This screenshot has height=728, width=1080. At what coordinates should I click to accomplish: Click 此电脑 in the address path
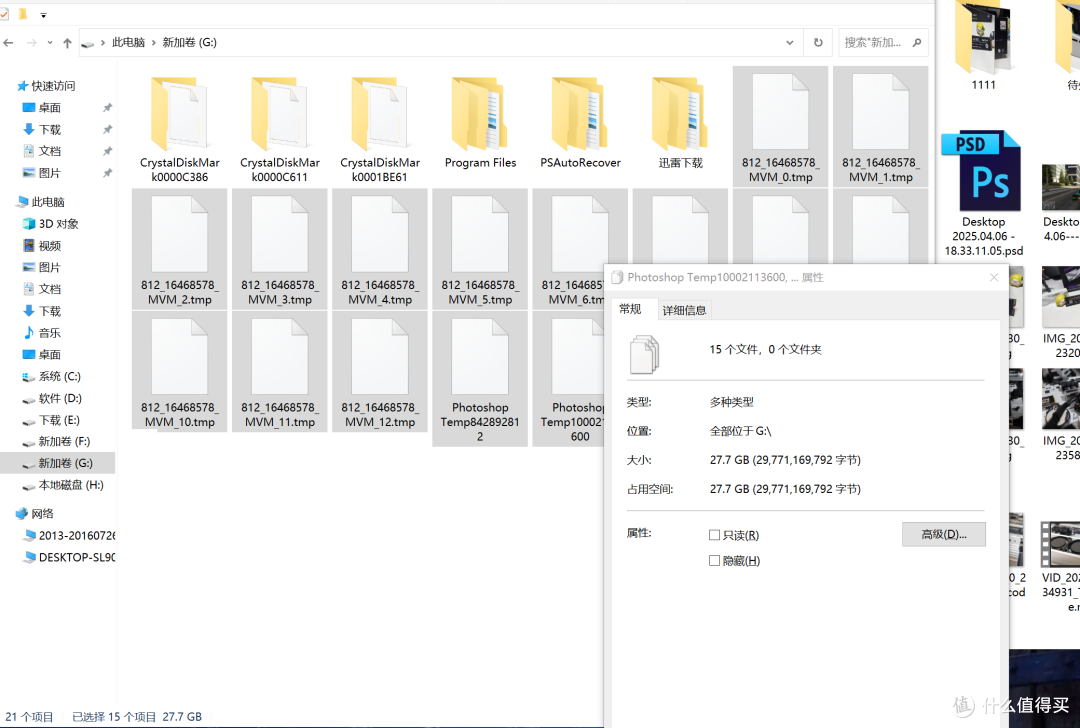(x=128, y=43)
